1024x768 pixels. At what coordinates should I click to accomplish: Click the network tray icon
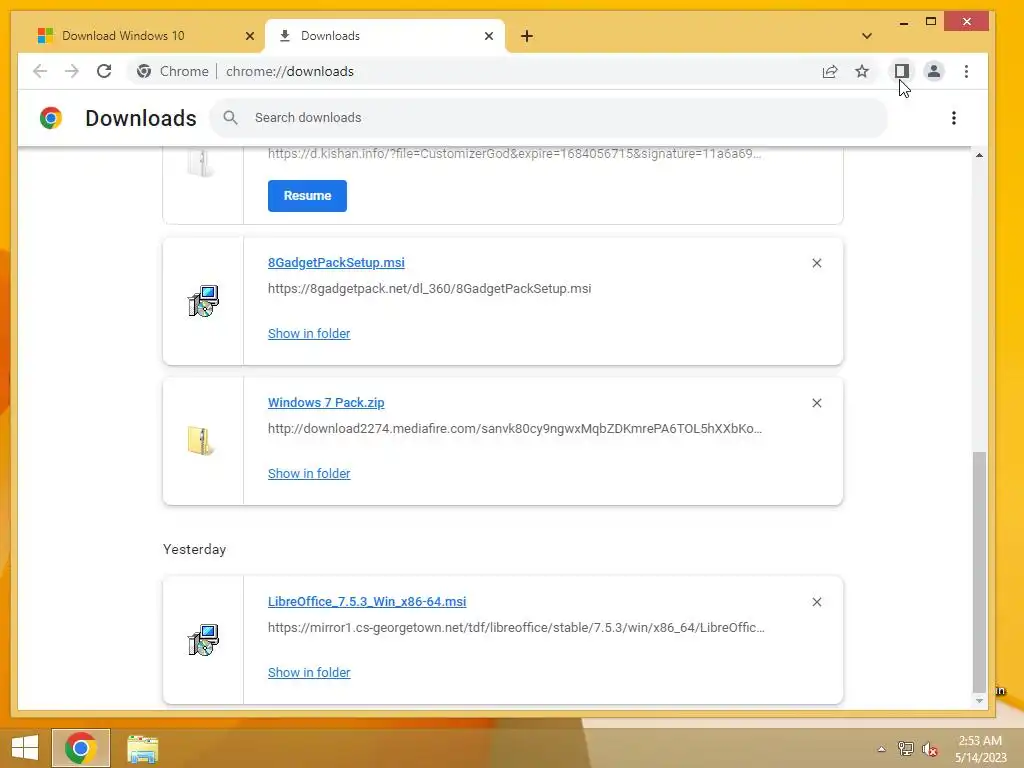click(905, 749)
